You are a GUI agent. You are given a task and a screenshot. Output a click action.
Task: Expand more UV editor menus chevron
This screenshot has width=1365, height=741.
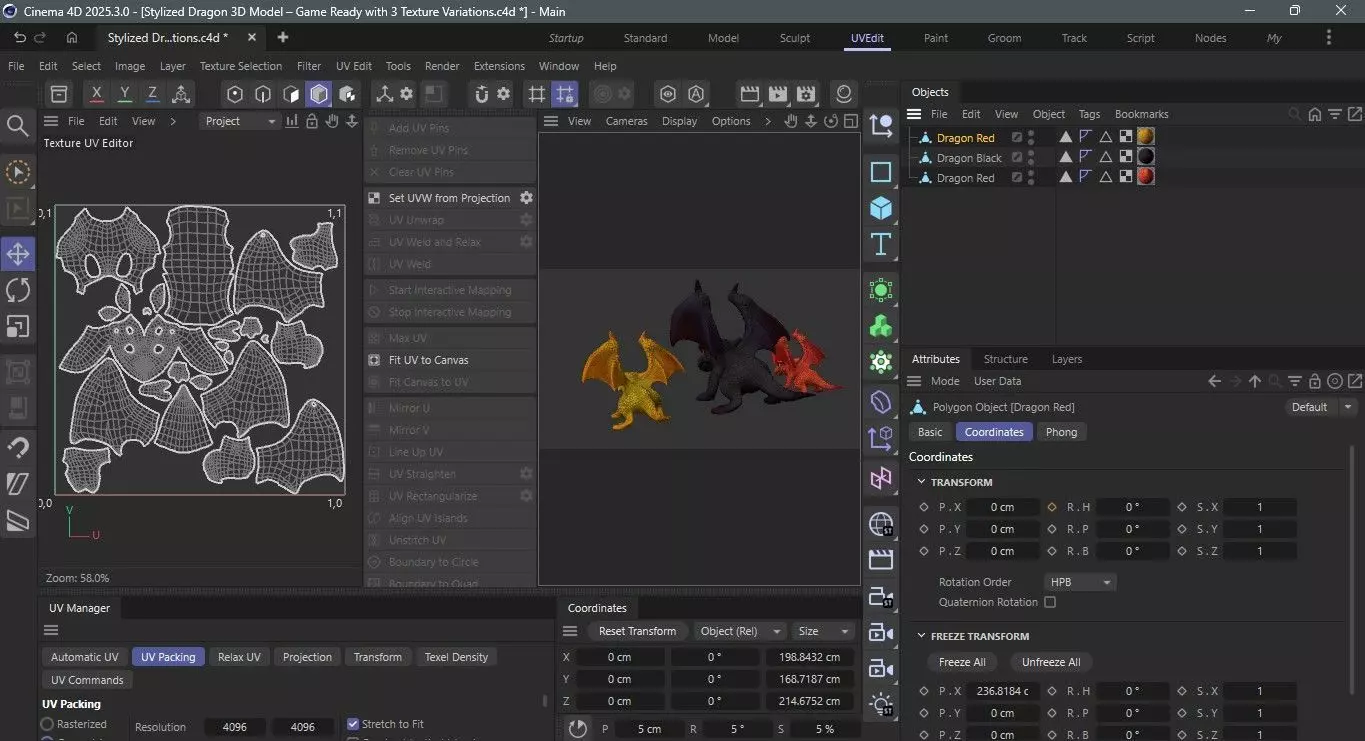click(173, 121)
